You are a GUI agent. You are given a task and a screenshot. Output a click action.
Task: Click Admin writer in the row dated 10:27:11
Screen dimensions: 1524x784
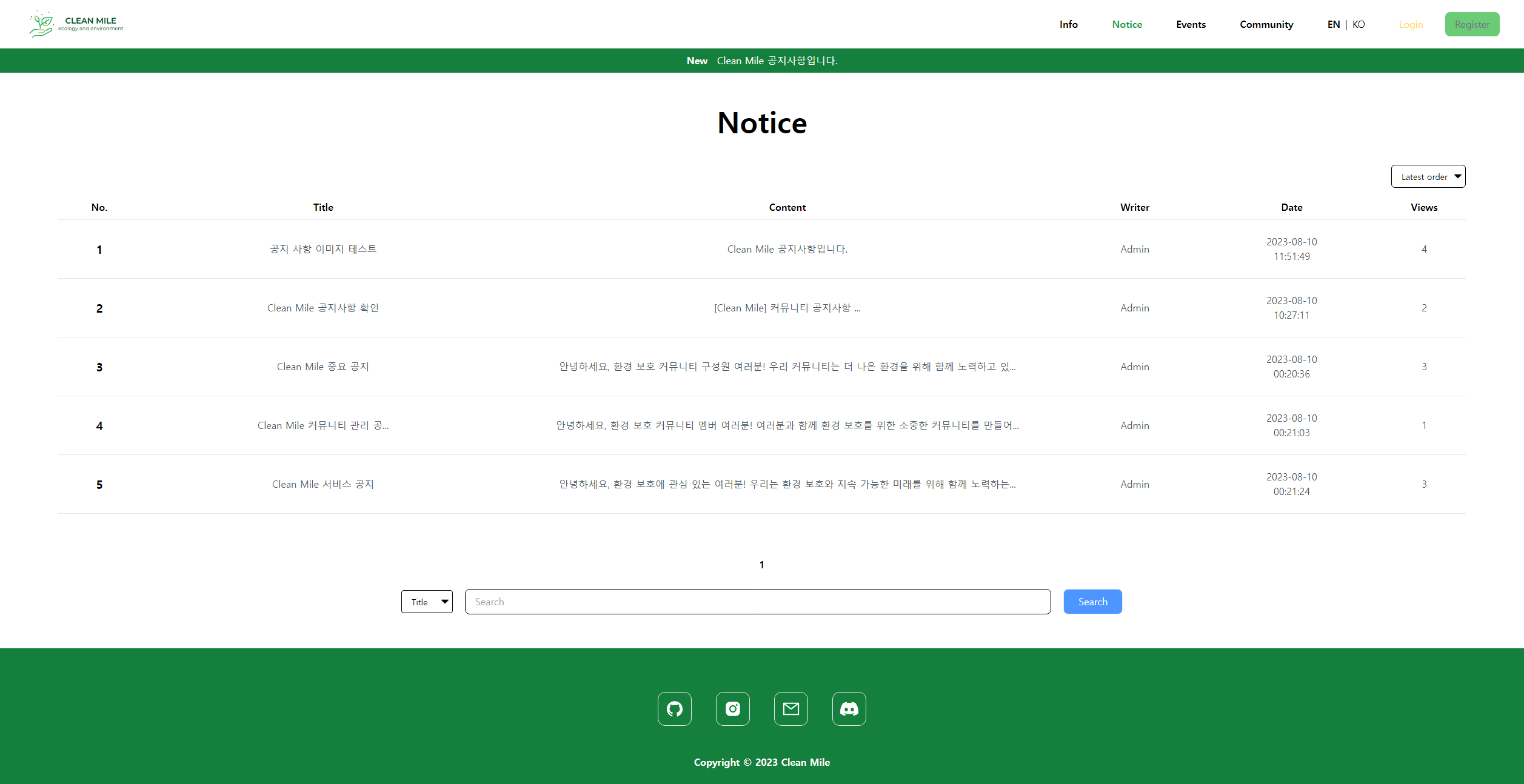tap(1135, 308)
